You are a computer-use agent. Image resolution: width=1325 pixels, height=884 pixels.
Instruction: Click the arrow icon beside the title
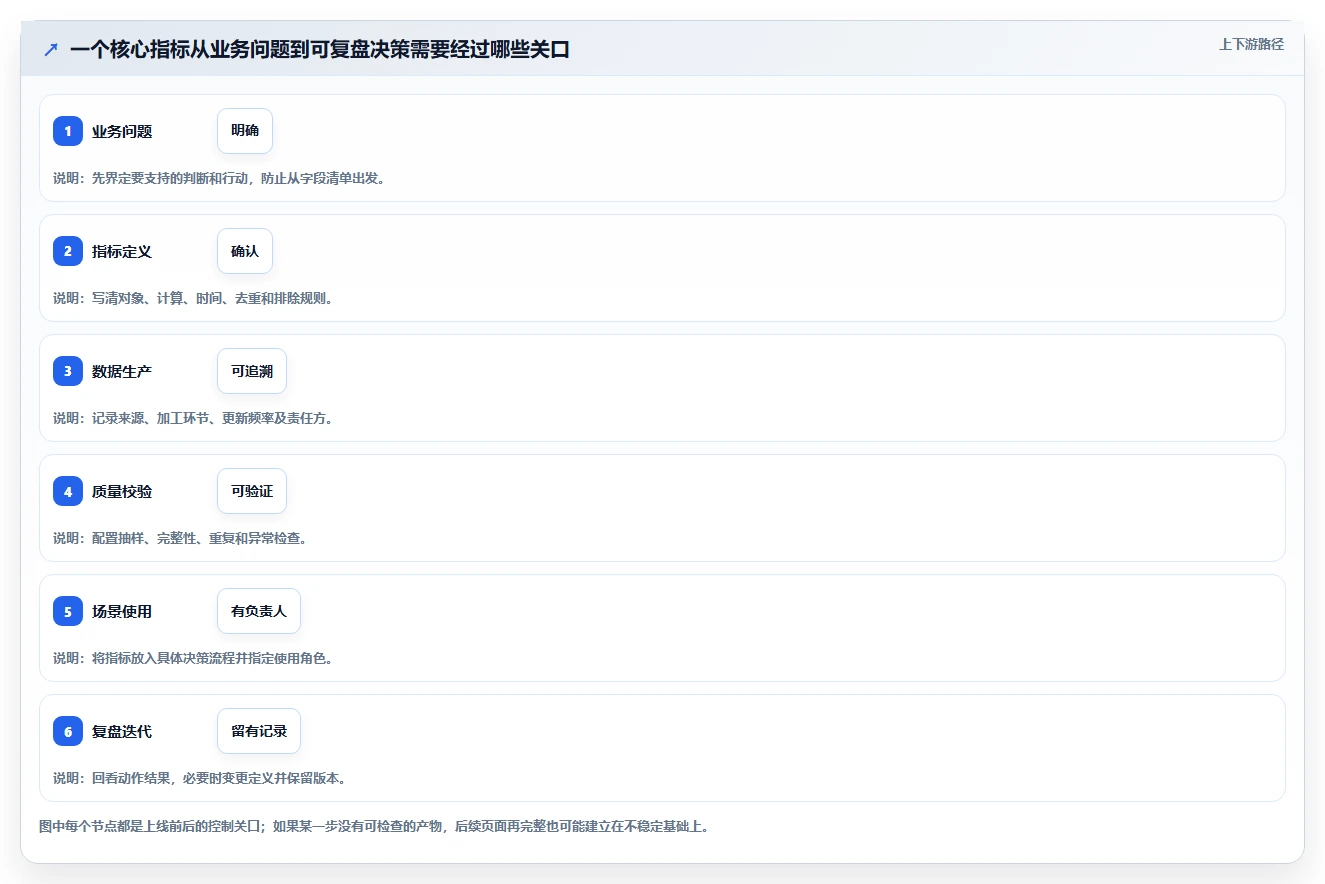tap(51, 49)
